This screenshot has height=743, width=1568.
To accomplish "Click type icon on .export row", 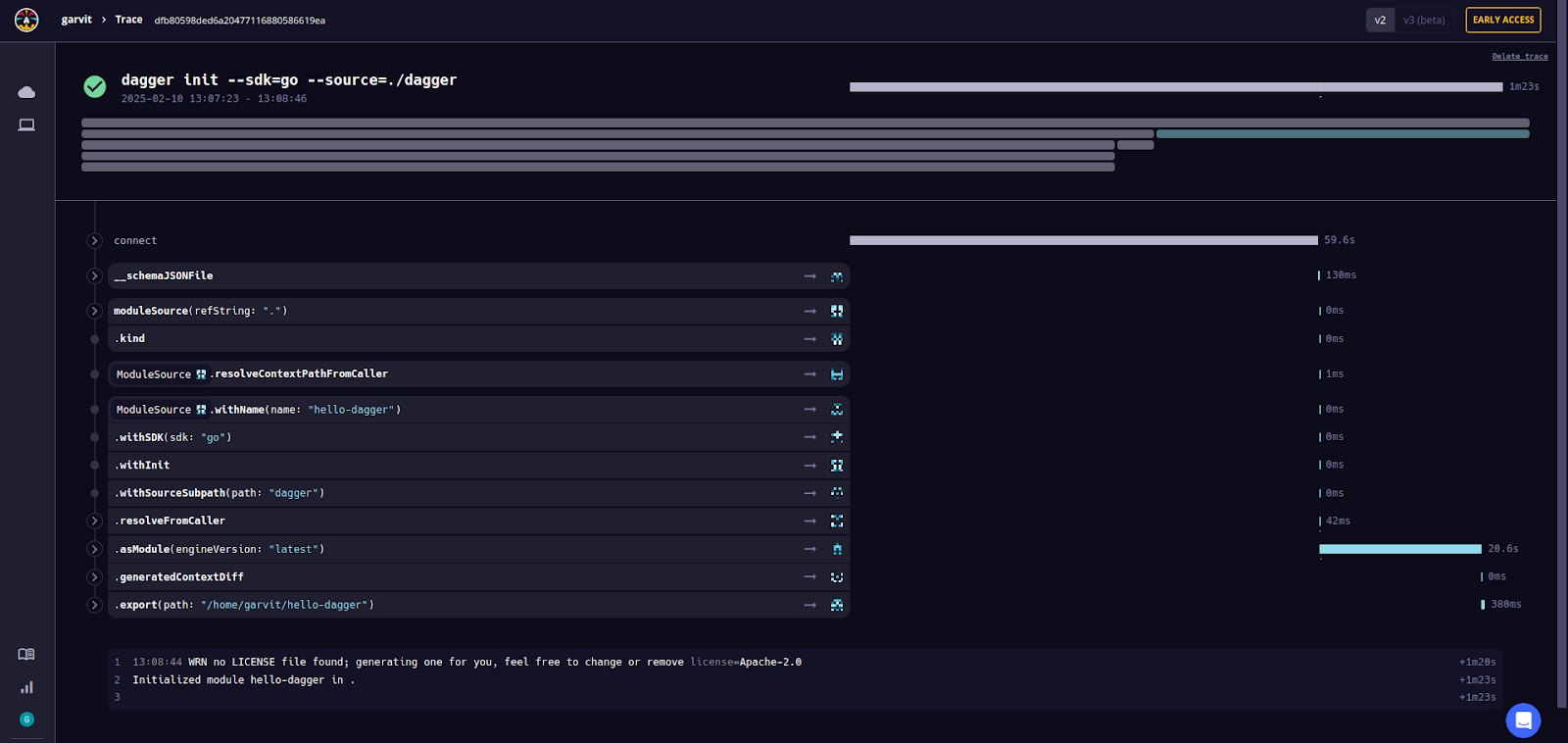I will (837, 605).
